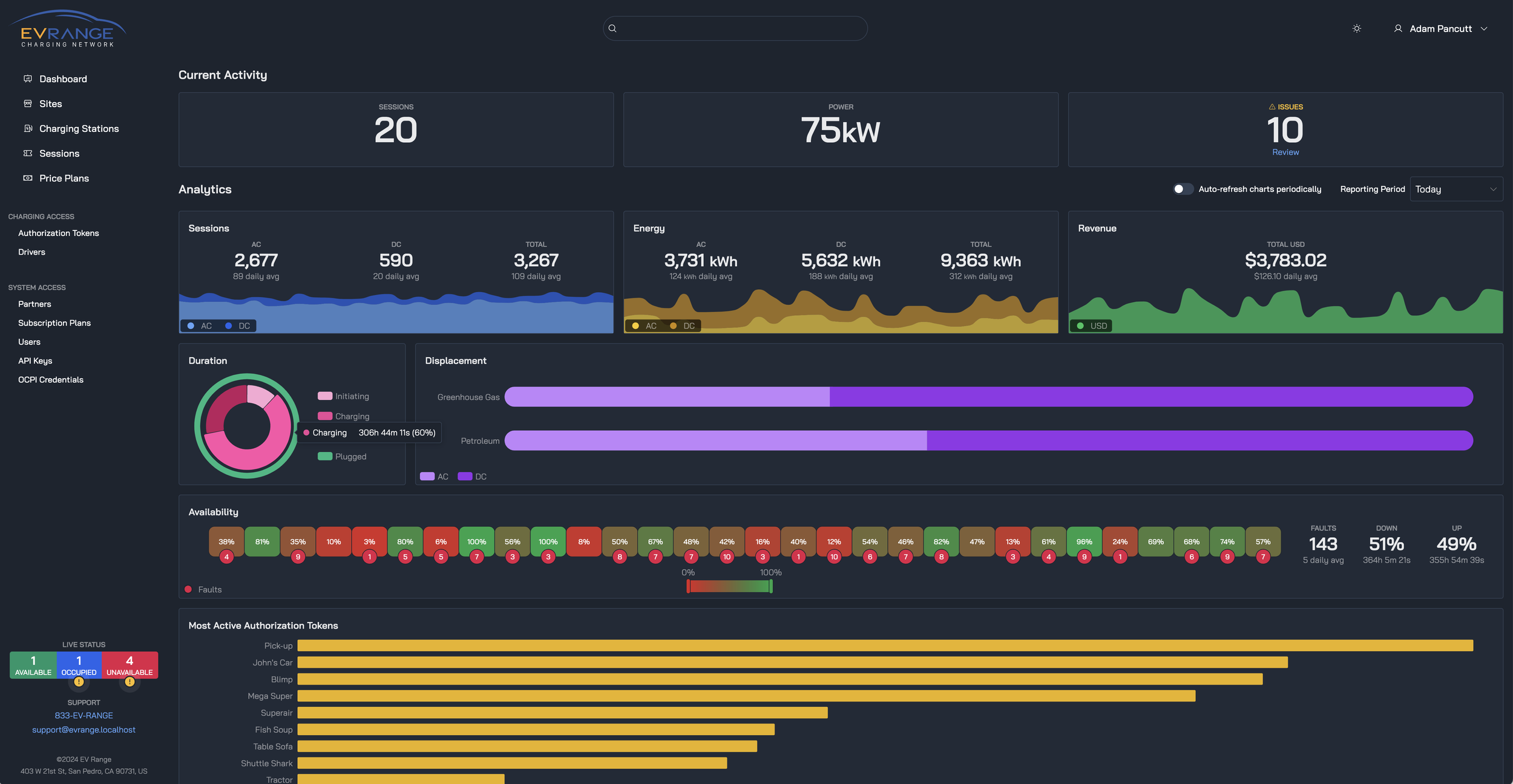Image resolution: width=1513 pixels, height=784 pixels.
Task: Click the Sessions ticket icon
Action: pyautogui.click(x=28, y=153)
